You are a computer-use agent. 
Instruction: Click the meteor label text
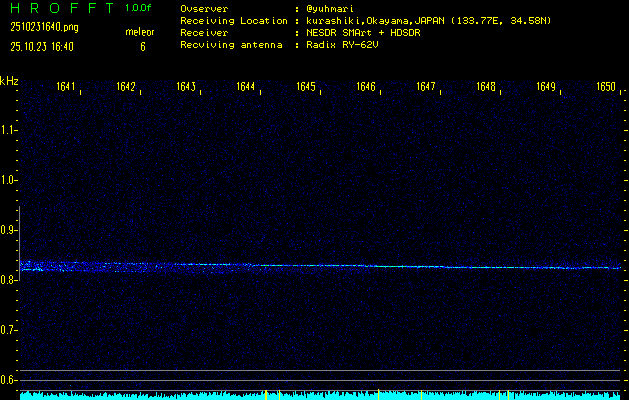pos(139,32)
